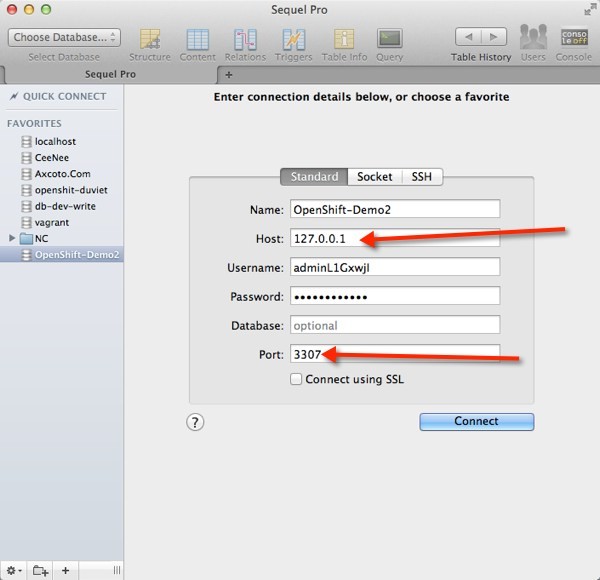Image resolution: width=600 pixels, height=580 pixels.
Task: Click the Name input field
Action: tap(395, 209)
